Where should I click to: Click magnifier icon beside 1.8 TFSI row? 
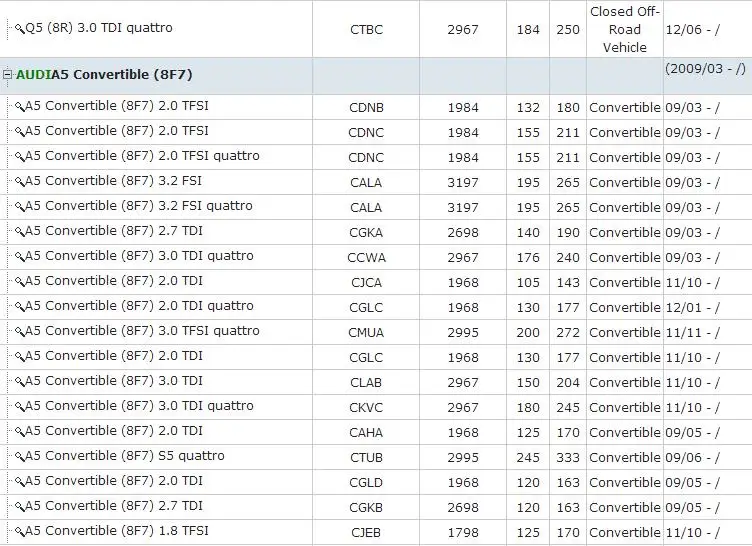(20, 531)
